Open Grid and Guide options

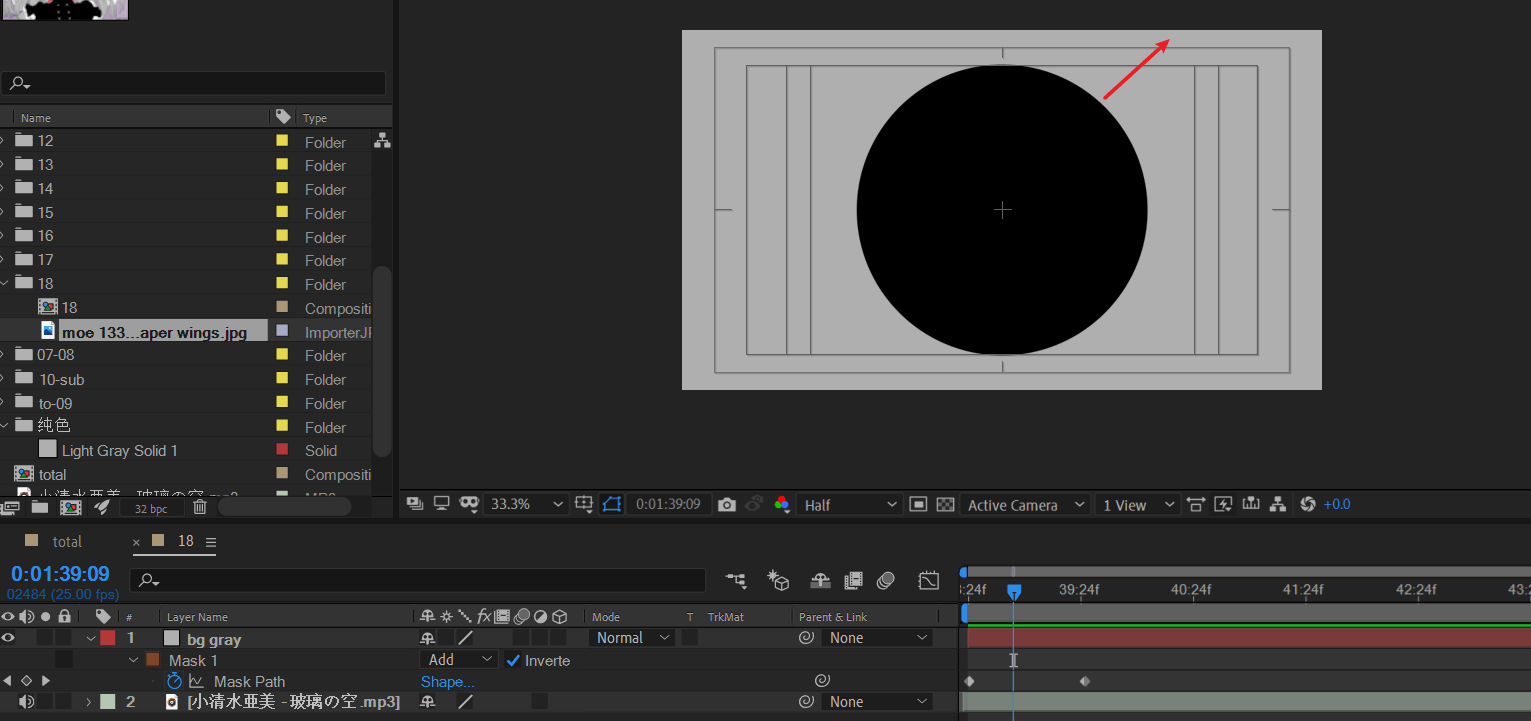pos(585,504)
